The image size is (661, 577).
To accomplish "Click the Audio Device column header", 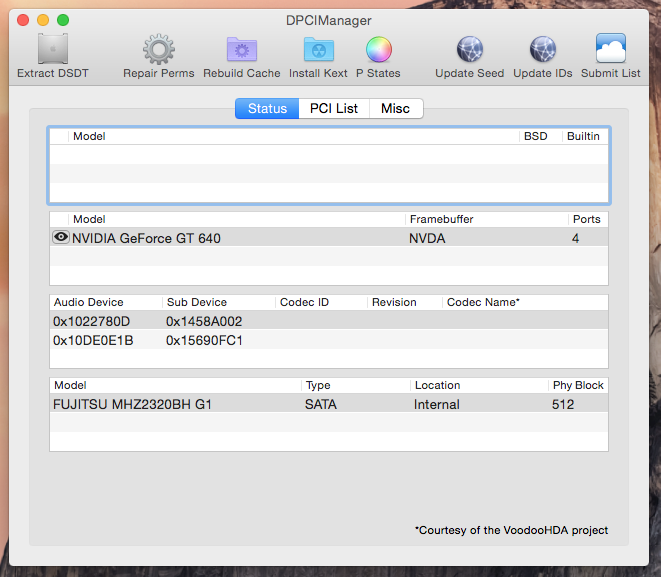I will pos(89,302).
